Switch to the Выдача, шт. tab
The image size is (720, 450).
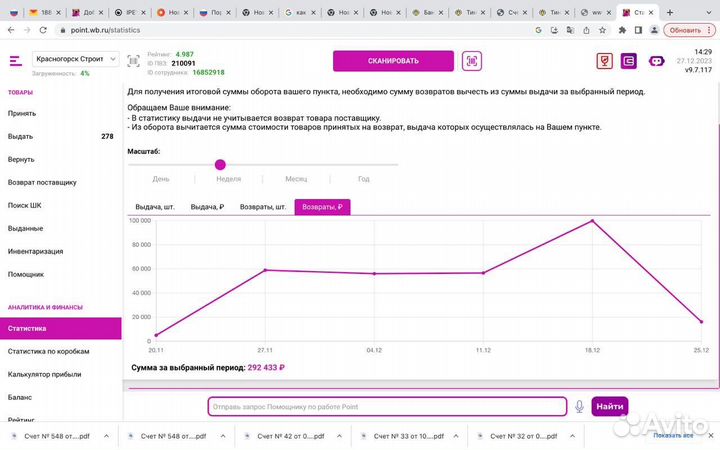pos(155,207)
